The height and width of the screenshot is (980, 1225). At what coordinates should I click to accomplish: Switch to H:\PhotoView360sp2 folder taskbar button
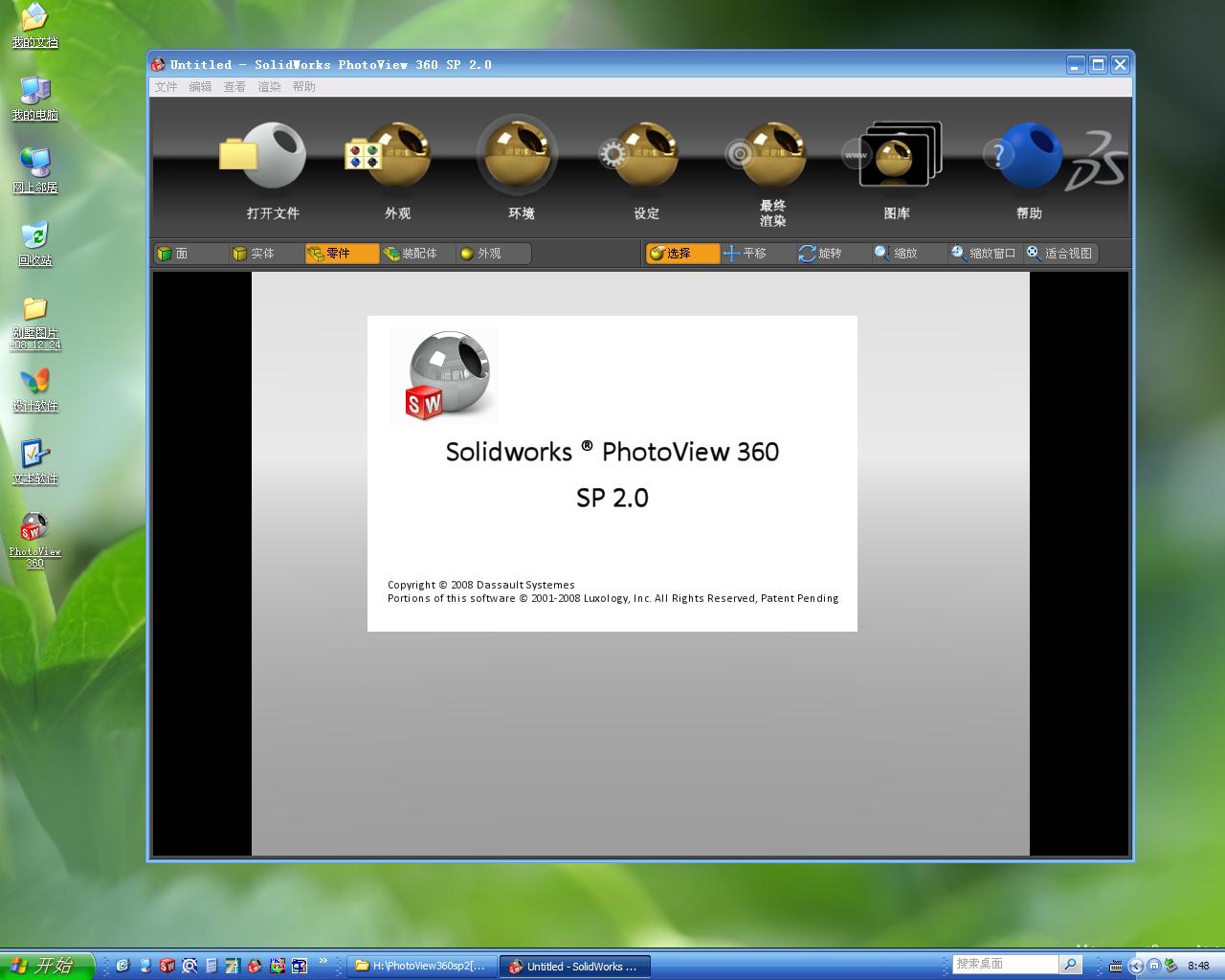421,967
